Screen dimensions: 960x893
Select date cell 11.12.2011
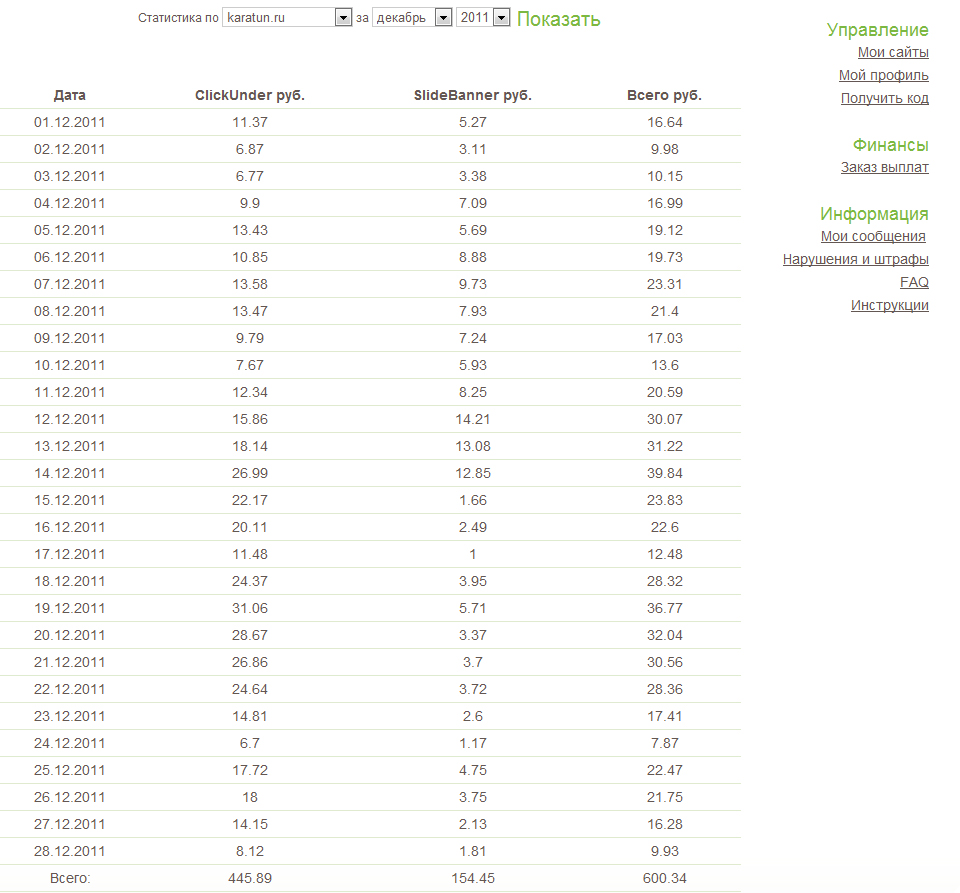pyautogui.click(x=70, y=392)
